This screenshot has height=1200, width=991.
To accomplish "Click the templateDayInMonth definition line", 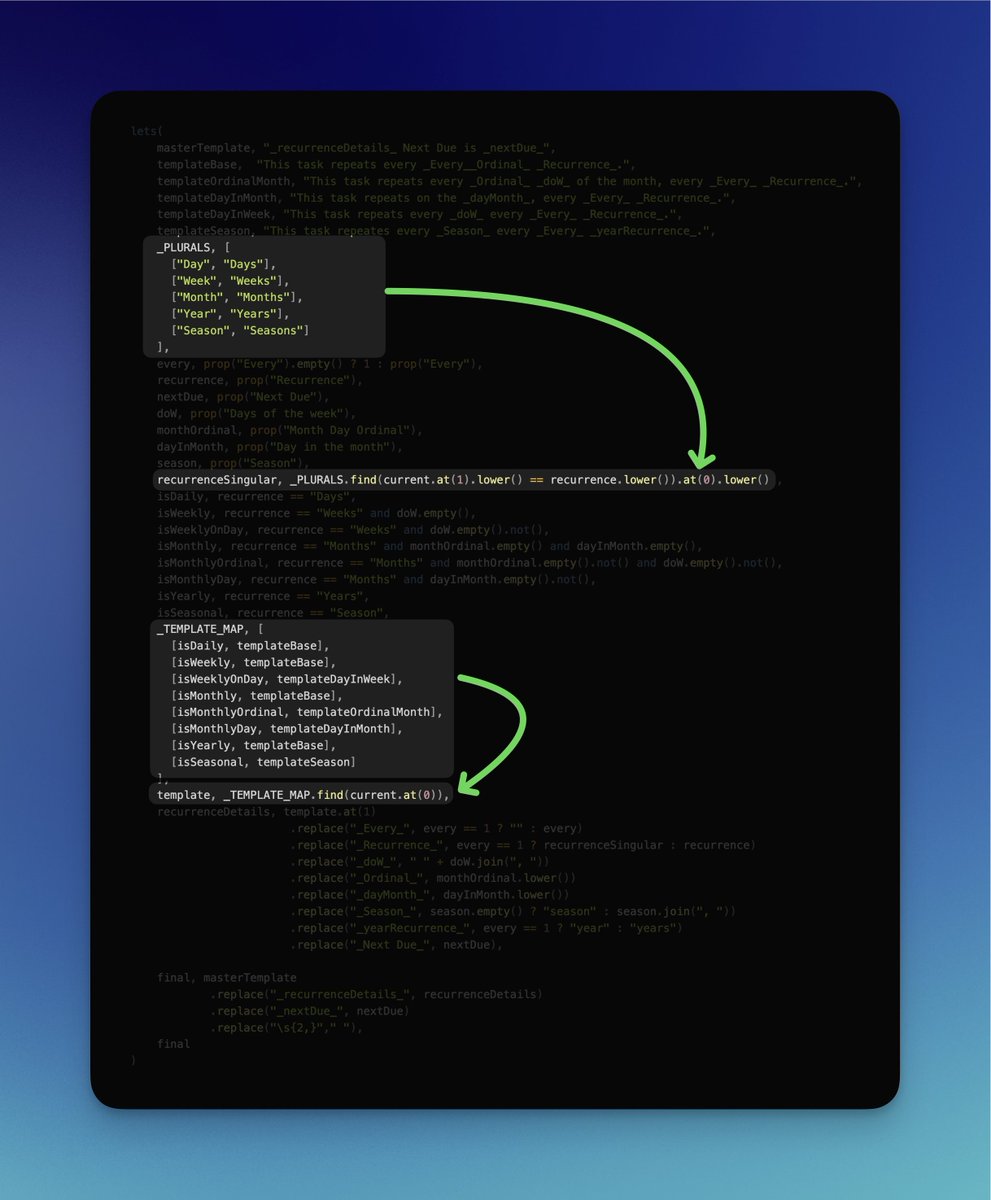I will click(x=445, y=198).
